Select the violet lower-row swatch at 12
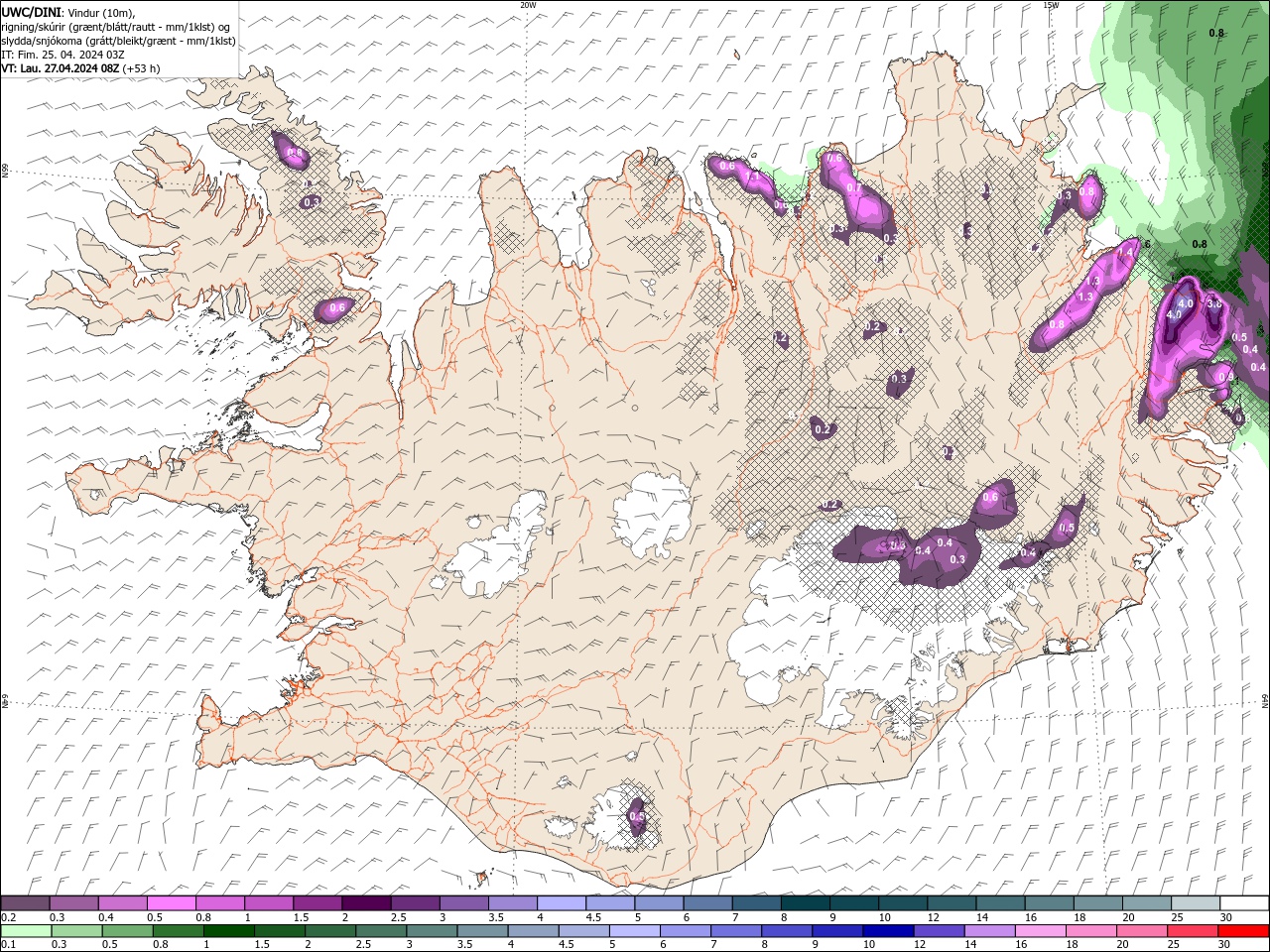This screenshot has width=1270, height=952. point(938,931)
